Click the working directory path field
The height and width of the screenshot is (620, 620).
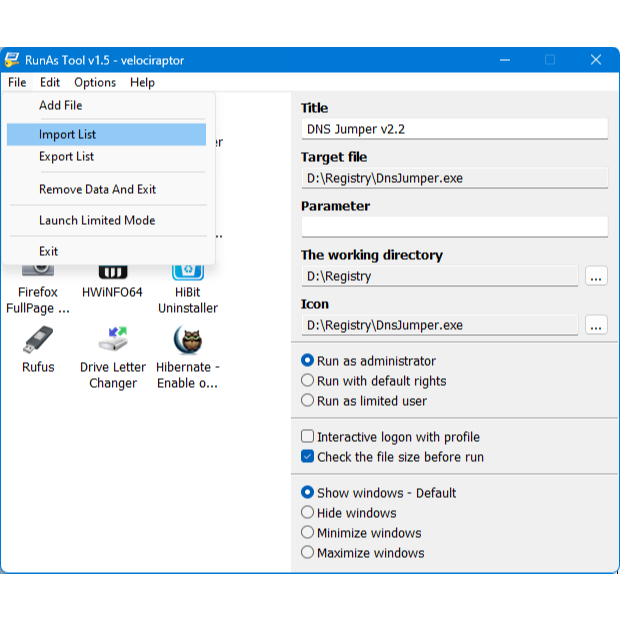tap(440, 276)
